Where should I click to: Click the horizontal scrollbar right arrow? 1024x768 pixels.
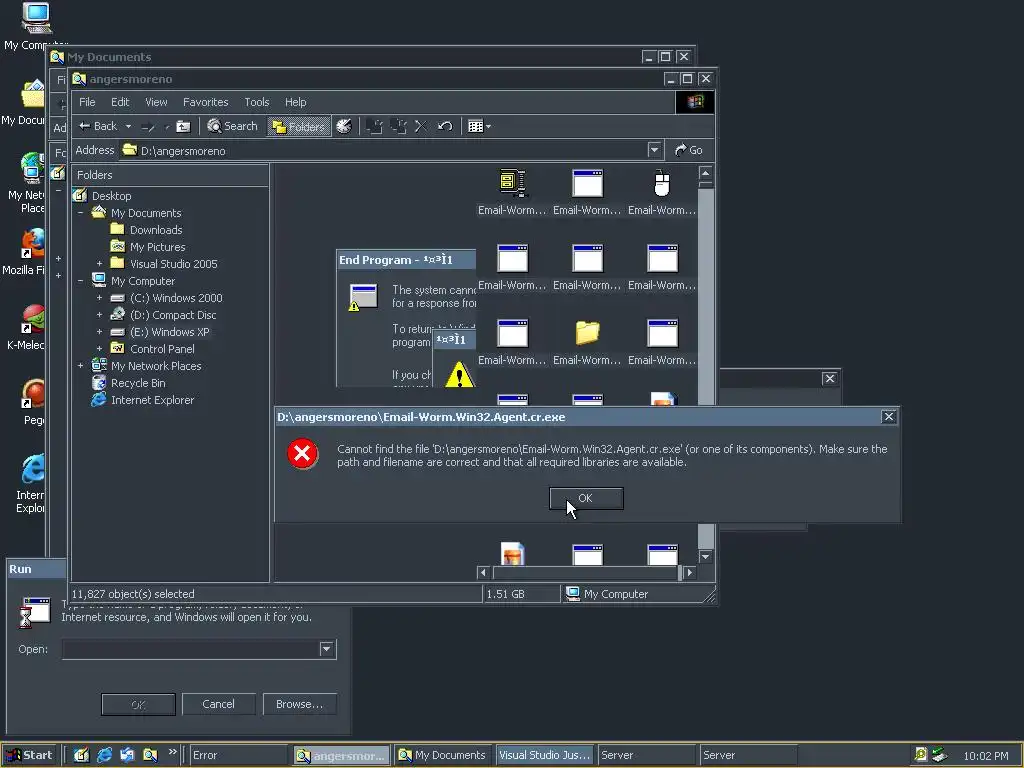690,573
